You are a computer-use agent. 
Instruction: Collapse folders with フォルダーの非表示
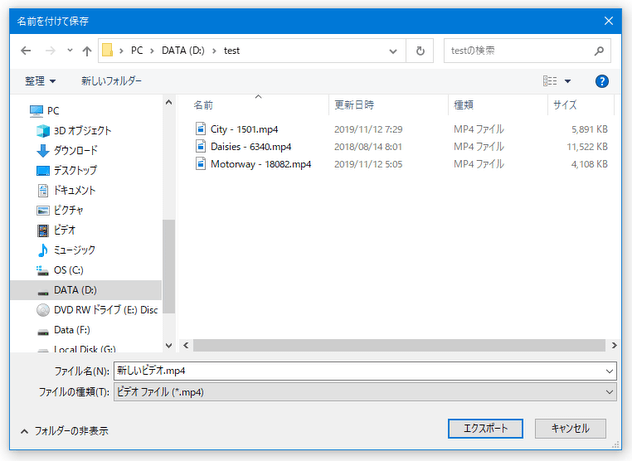[x=64, y=431]
